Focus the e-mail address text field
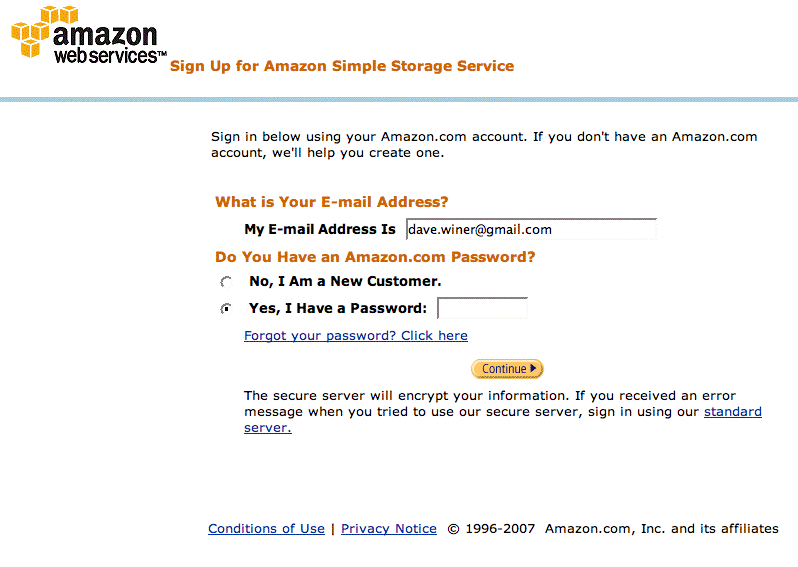The image size is (798, 567). pyautogui.click(x=530, y=230)
